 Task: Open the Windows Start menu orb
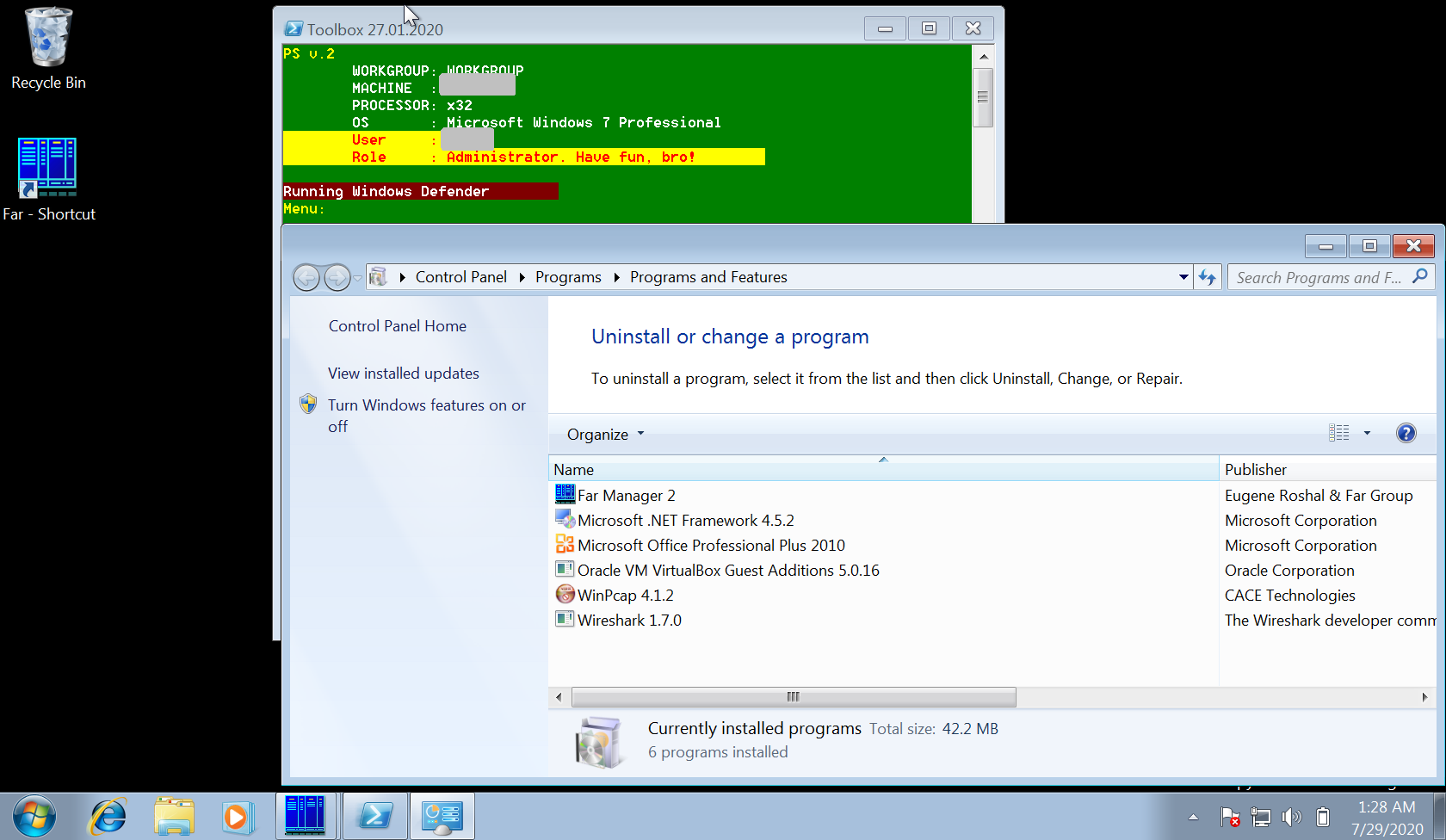(x=34, y=816)
